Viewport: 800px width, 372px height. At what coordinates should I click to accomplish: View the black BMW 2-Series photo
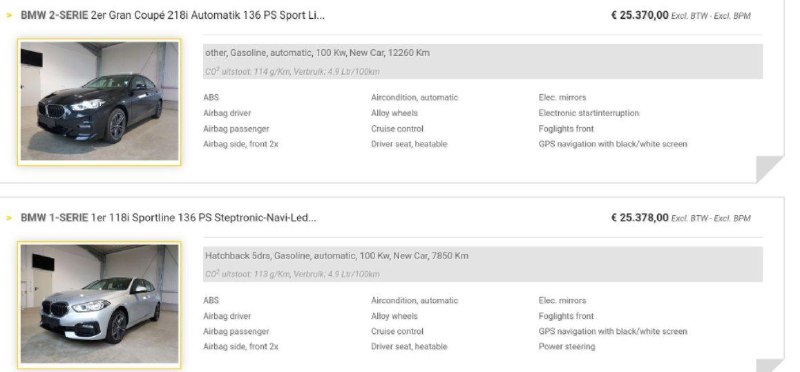99,102
